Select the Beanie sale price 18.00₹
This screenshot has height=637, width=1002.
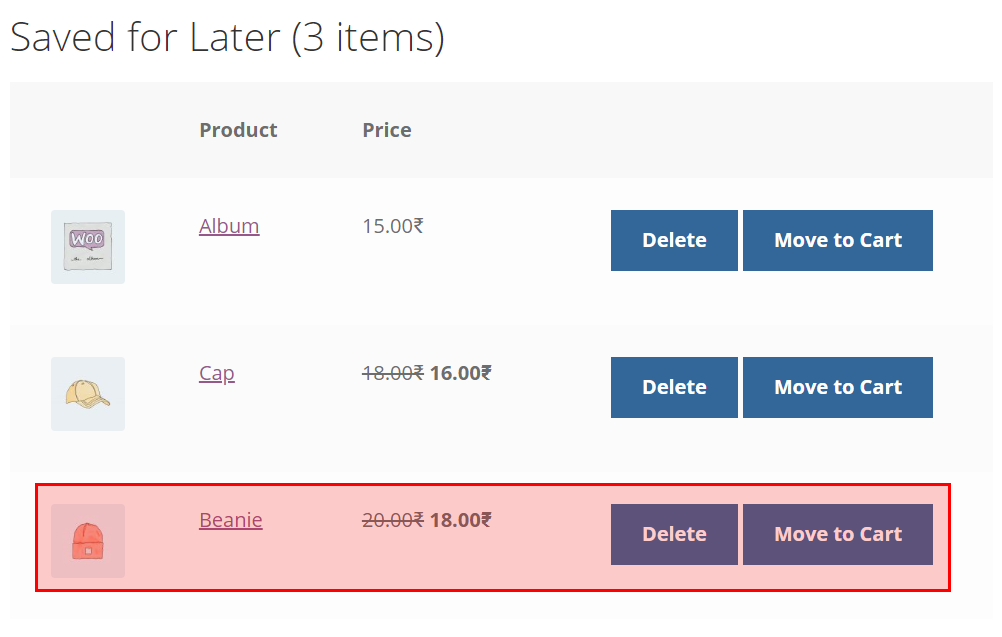461,520
